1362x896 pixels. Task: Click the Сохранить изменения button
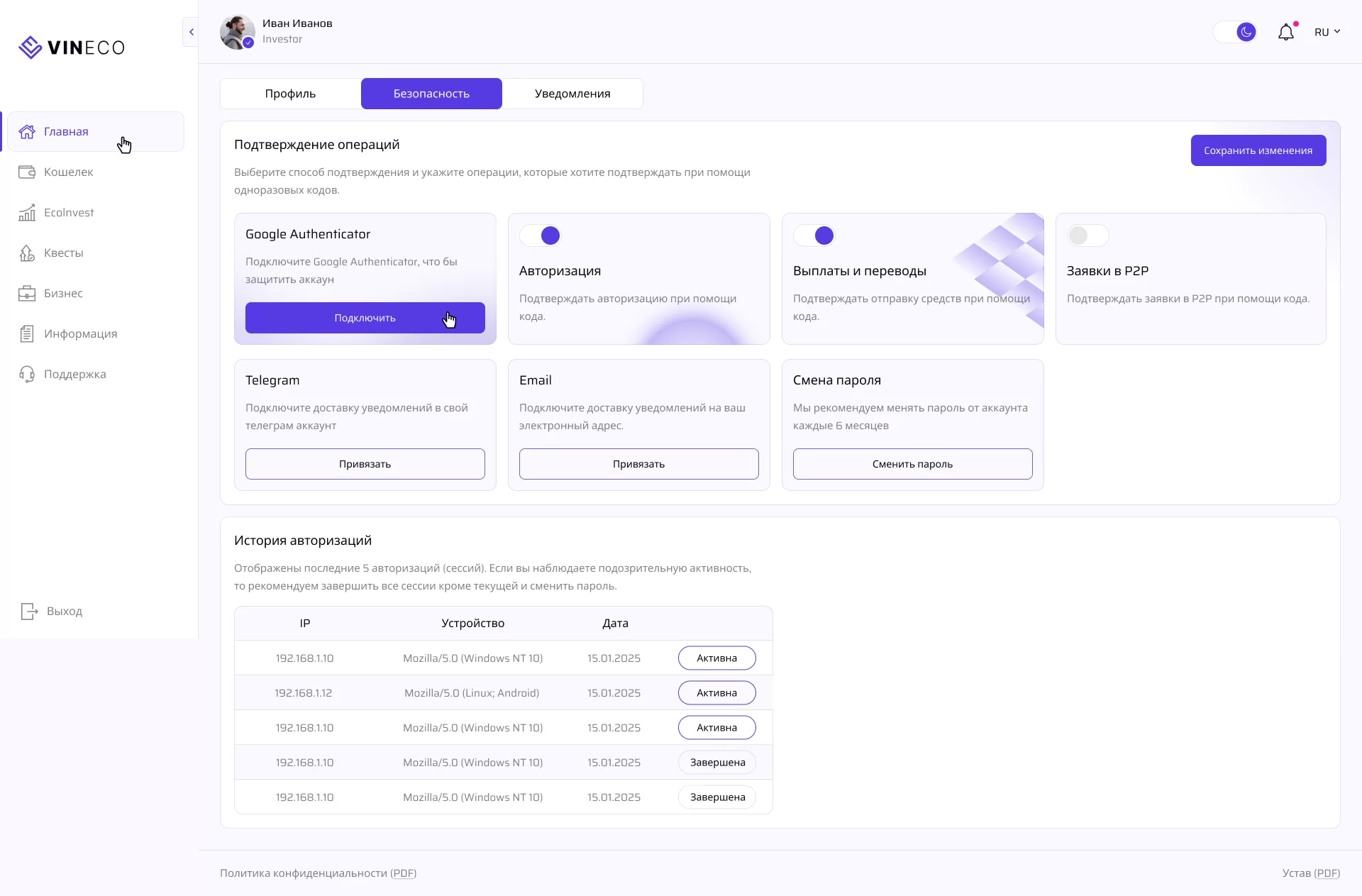pyautogui.click(x=1258, y=150)
